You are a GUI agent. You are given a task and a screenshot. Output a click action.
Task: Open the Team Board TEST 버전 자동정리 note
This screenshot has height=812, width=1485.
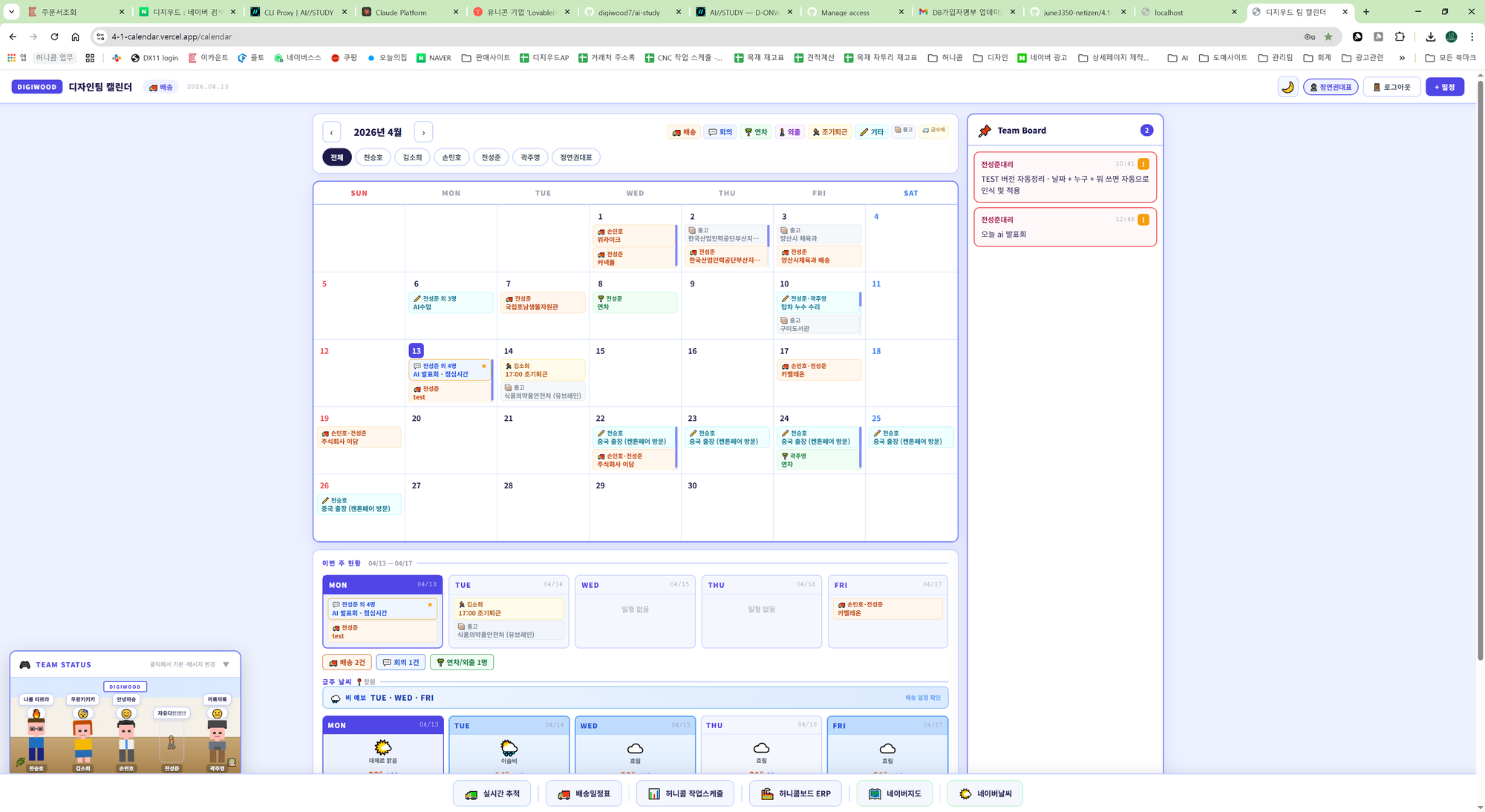1065,177
